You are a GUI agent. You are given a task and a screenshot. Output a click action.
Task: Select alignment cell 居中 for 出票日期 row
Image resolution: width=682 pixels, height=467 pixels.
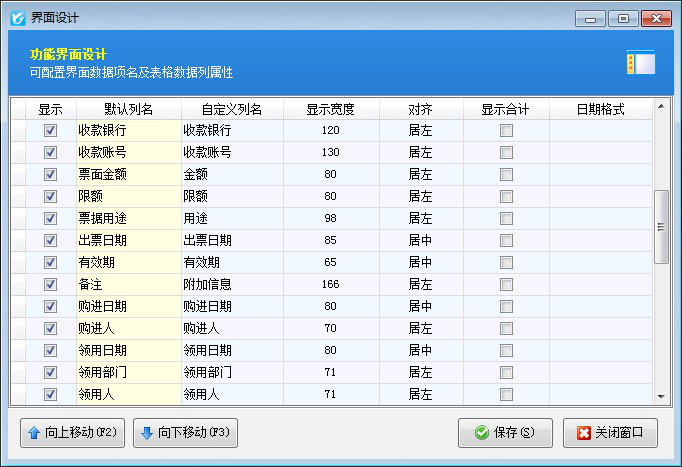click(x=421, y=241)
